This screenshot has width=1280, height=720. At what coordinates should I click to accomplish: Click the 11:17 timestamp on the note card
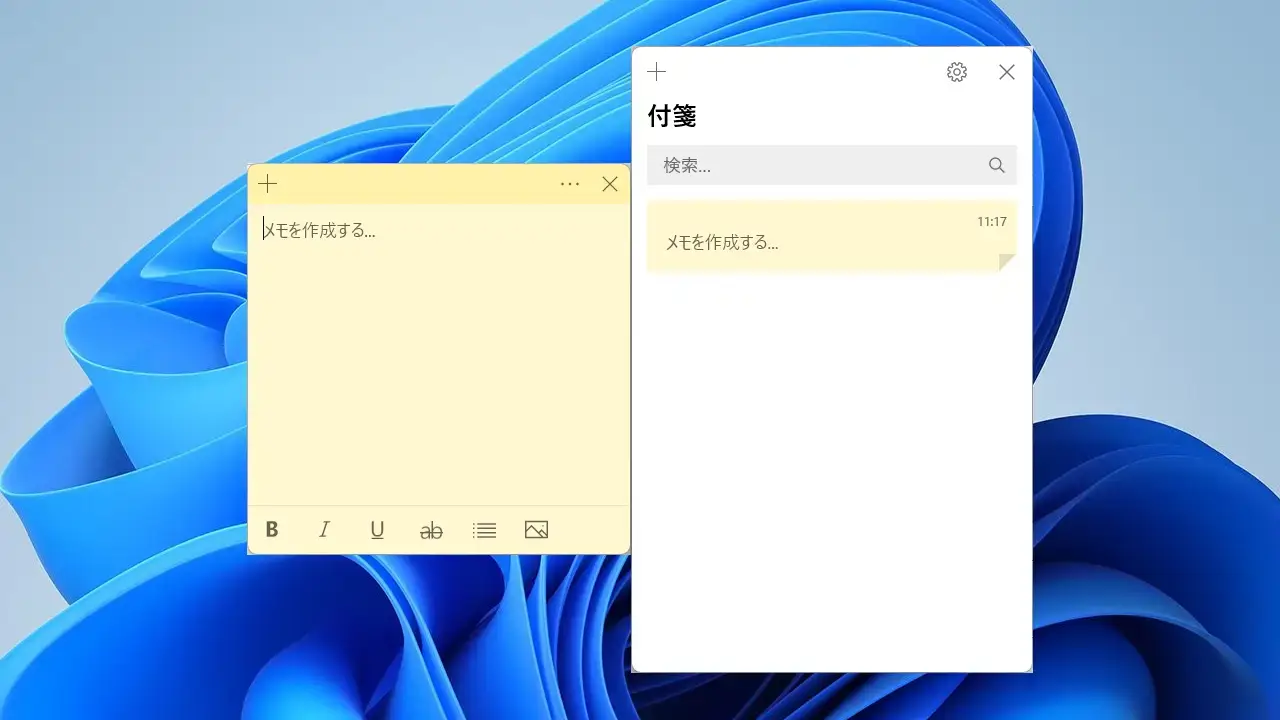(x=991, y=222)
